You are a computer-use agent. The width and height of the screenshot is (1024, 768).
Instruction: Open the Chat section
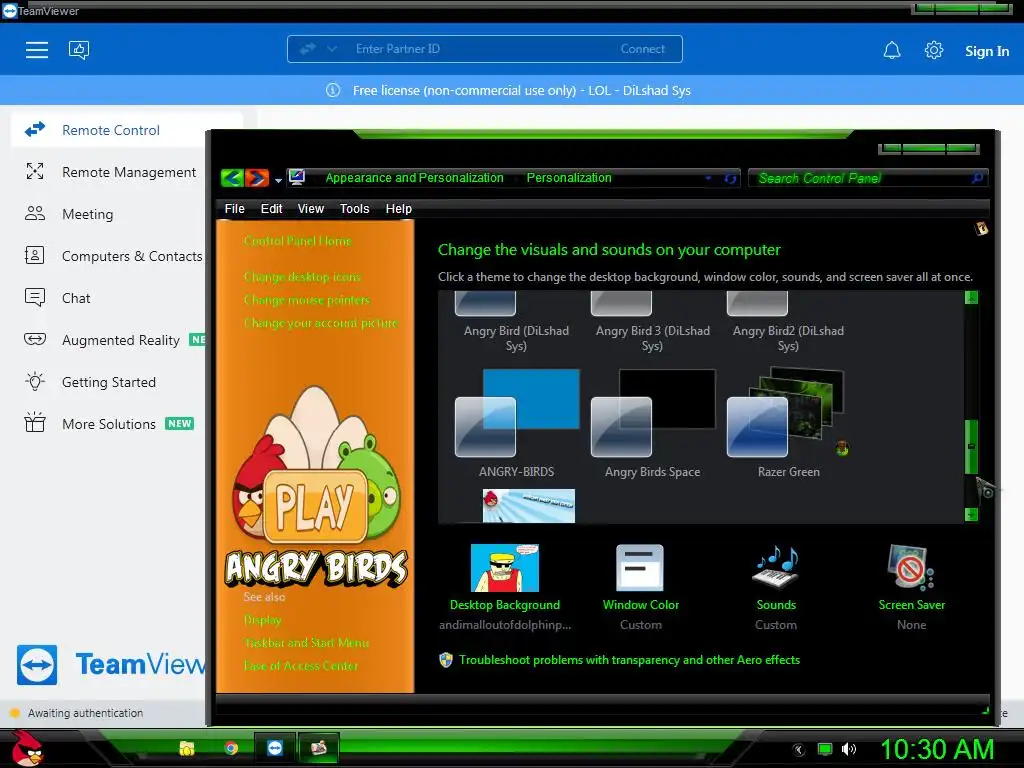76,298
